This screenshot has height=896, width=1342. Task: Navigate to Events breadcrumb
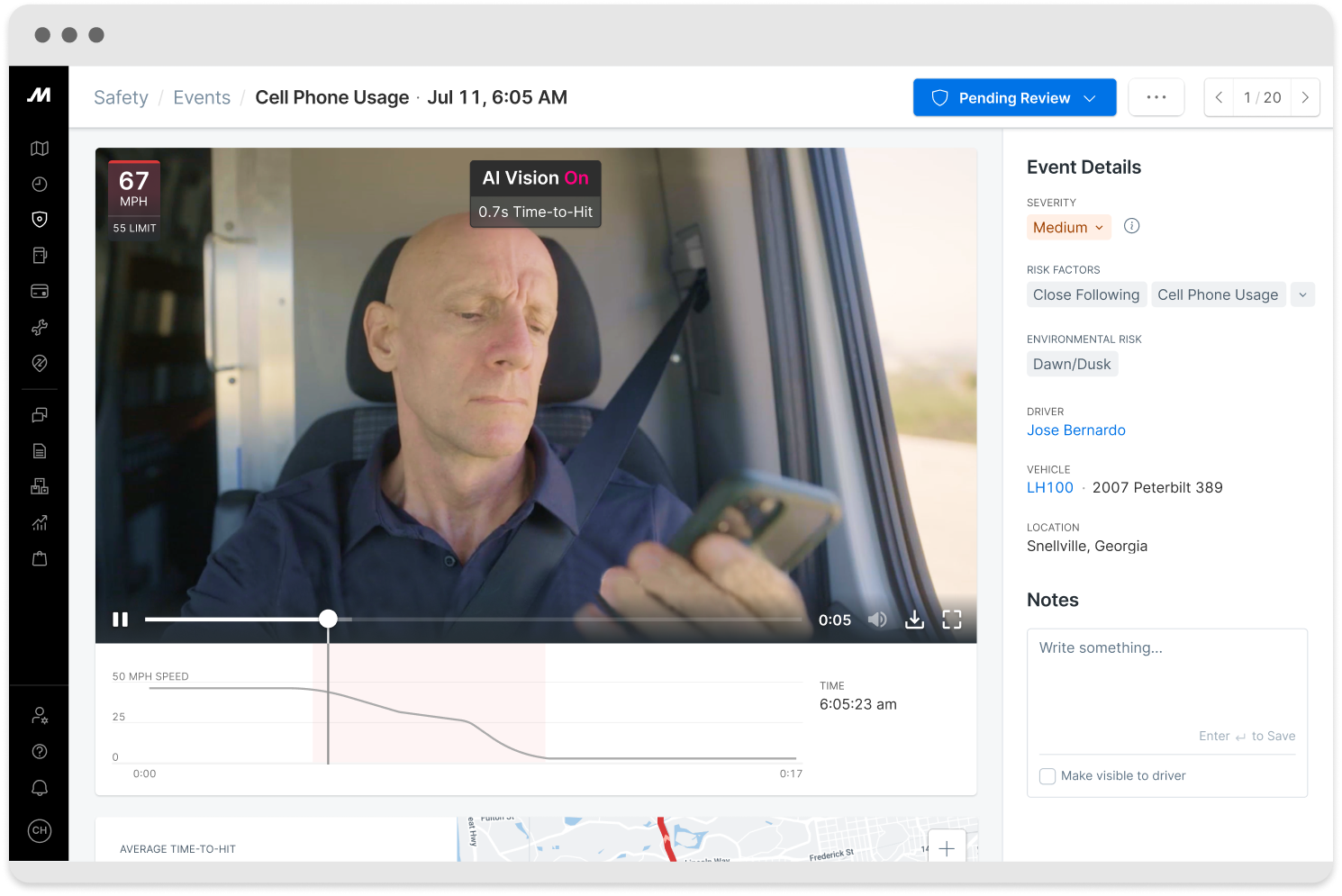pyautogui.click(x=202, y=97)
